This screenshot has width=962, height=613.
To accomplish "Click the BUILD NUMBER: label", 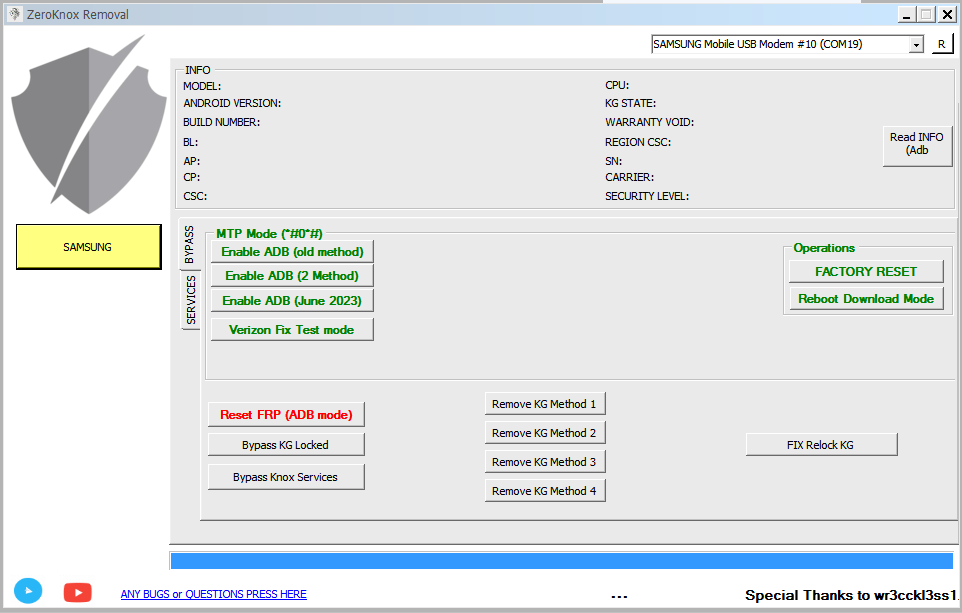I will coord(221,122).
